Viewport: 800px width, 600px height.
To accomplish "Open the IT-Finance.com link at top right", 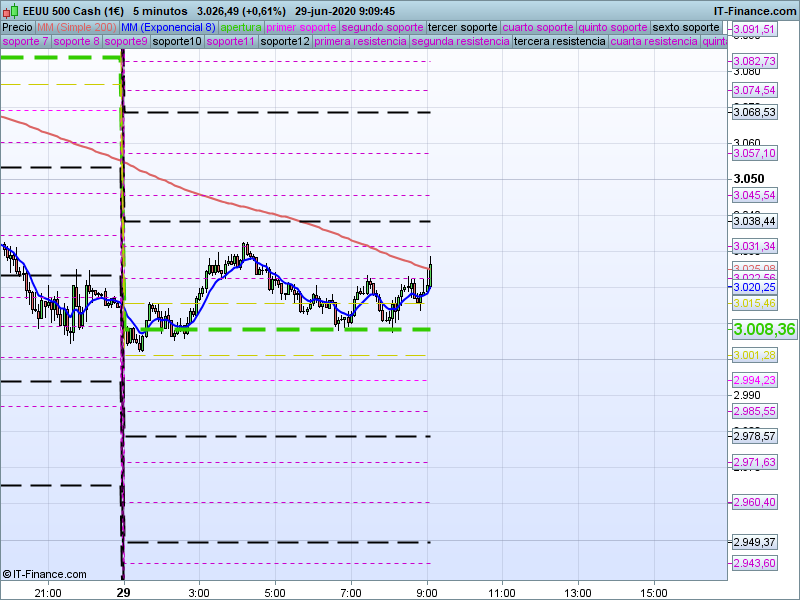I will 754,11.
